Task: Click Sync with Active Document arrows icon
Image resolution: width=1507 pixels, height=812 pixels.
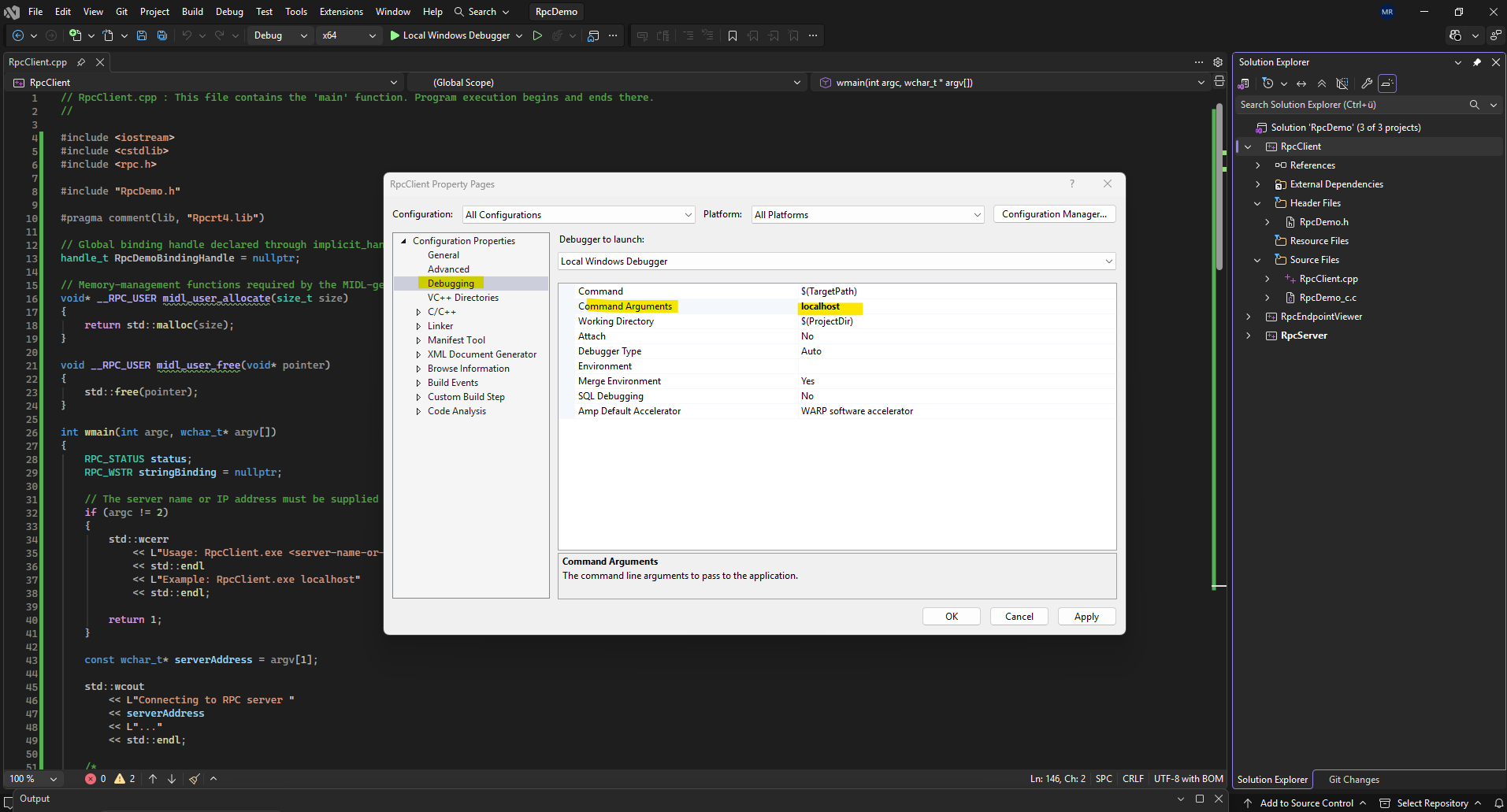Action: [x=1301, y=83]
